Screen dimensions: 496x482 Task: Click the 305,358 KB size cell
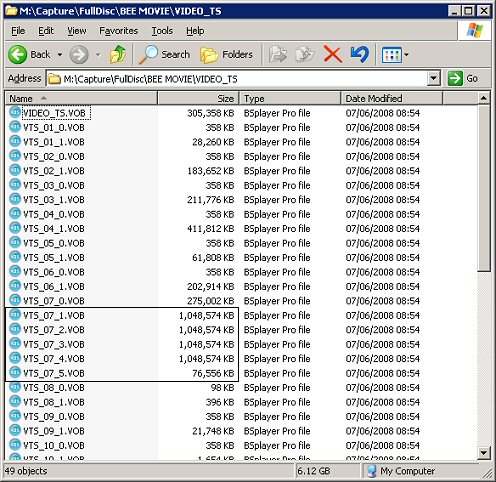[211, 113]
